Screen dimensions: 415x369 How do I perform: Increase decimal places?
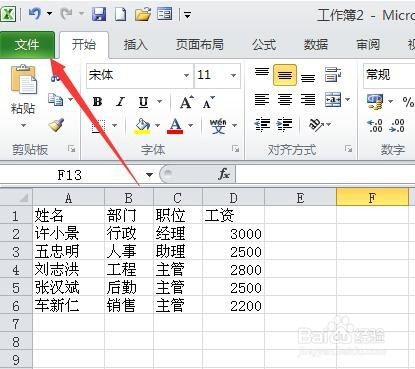[x=375, y=126]
